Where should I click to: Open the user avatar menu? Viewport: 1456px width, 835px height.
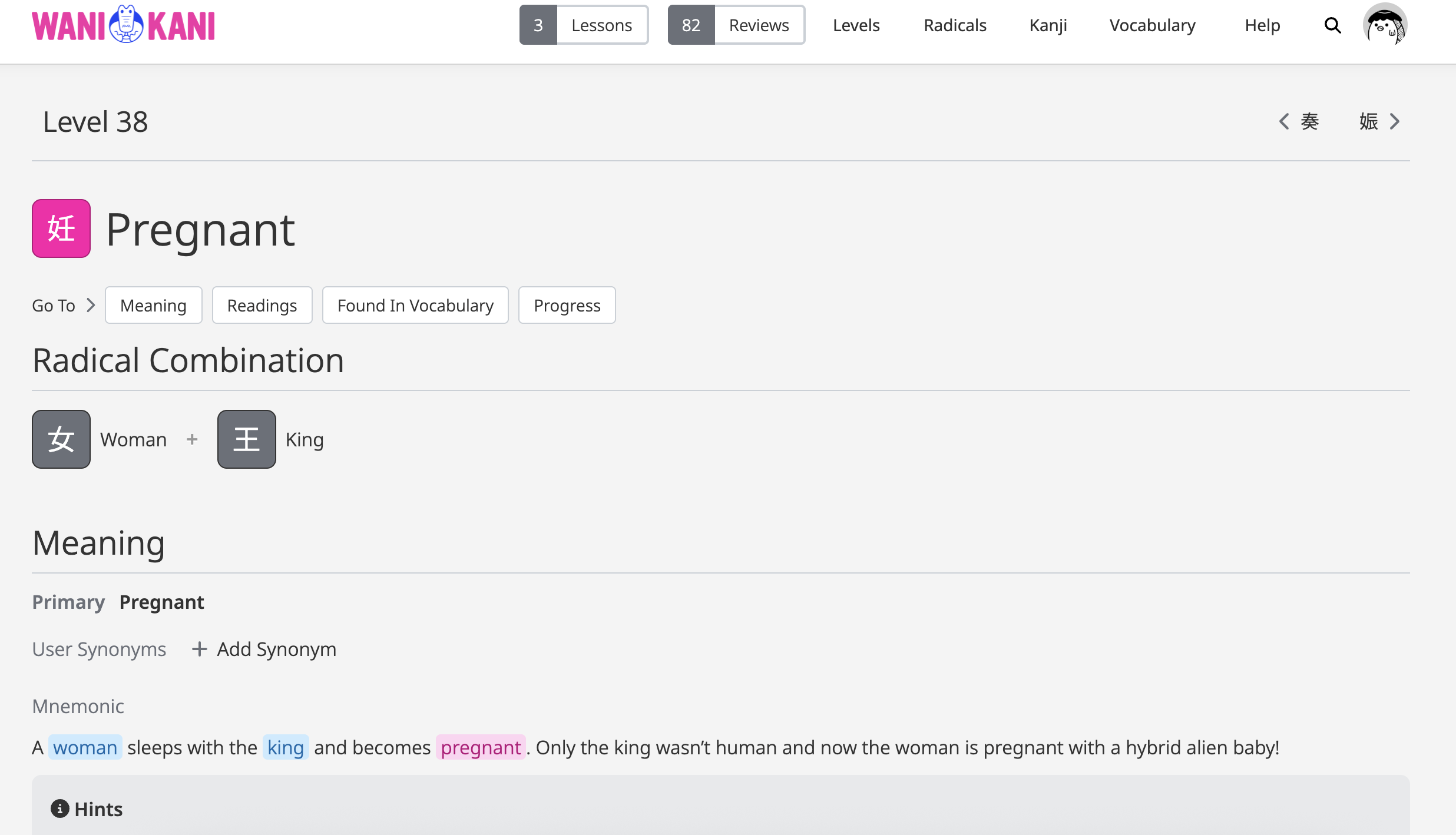[1385, 25]
